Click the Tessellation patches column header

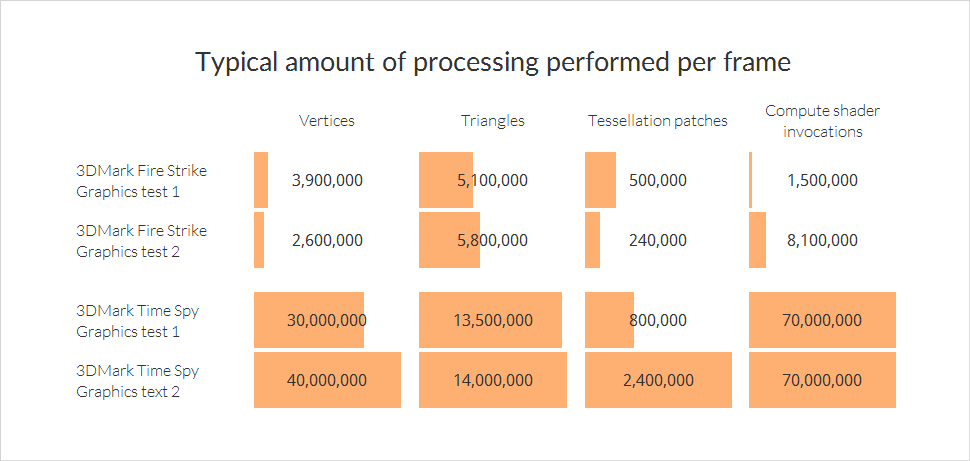pyautogui.click(x=658, y=121)
